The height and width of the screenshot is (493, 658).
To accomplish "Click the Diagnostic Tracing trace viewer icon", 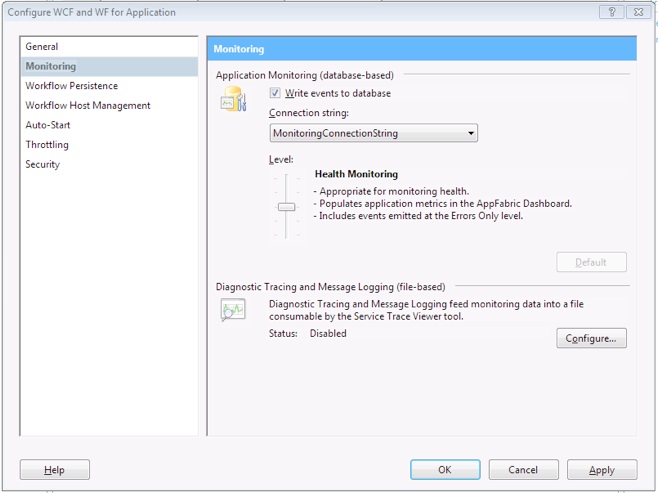I will point(233,310).
